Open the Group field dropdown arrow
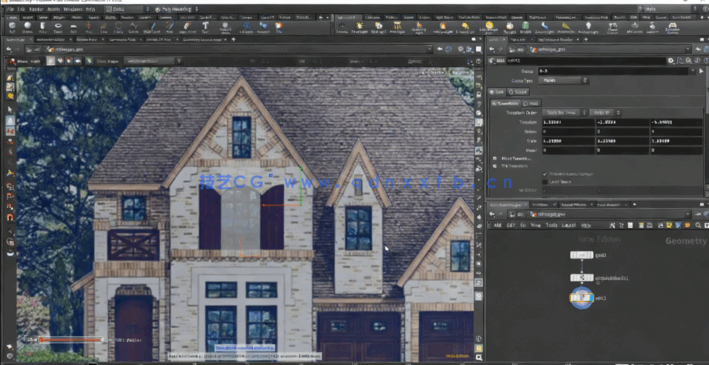Screen dimensions: 709x365 pyautogui.click(x=694, y=71)
